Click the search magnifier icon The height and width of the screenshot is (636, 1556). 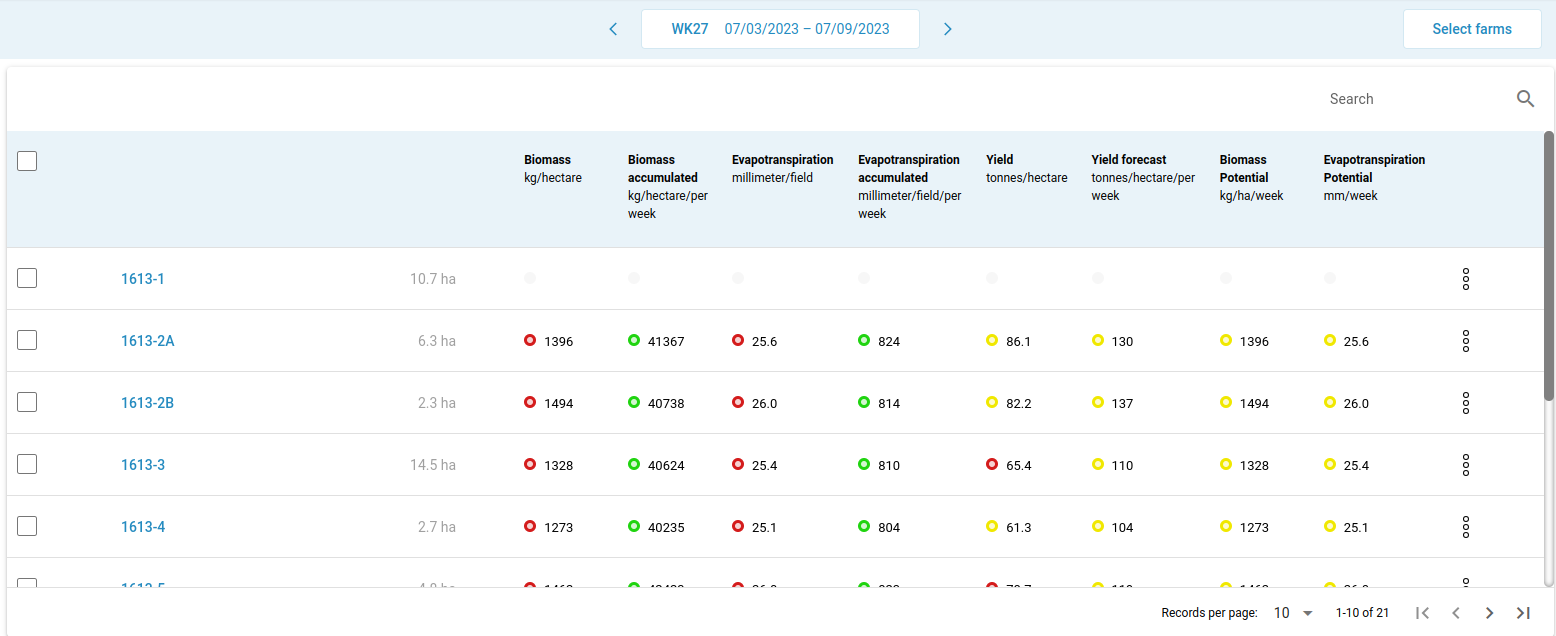pos(1525,98)
